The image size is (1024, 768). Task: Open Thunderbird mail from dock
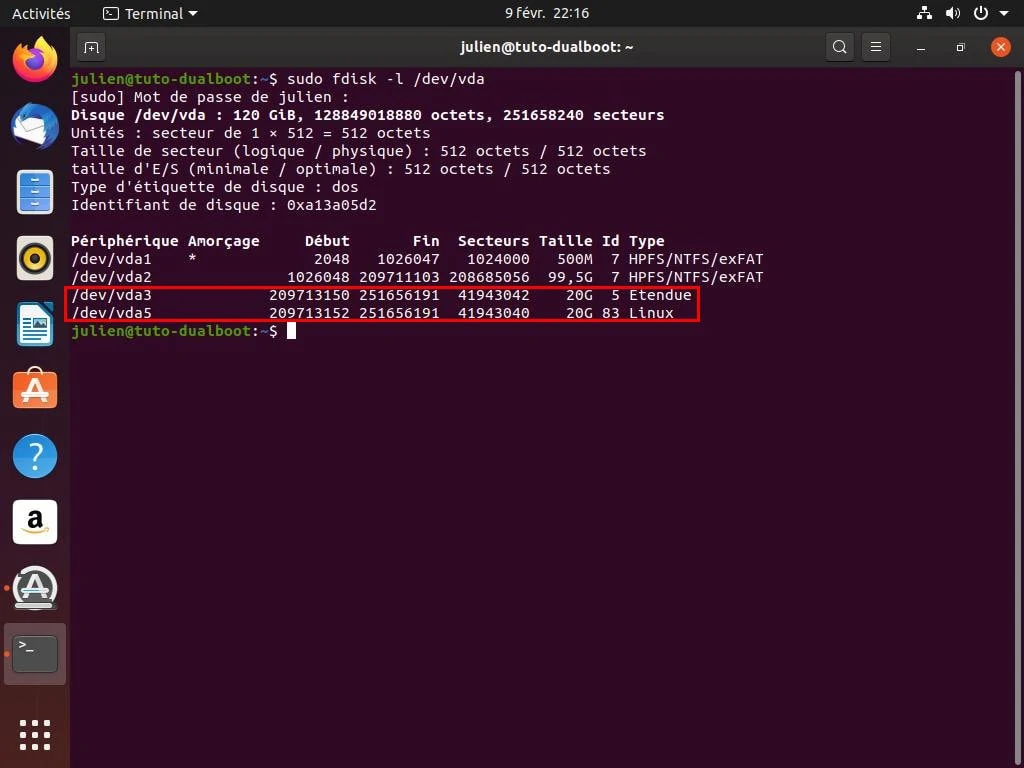[x=35, y=126]
